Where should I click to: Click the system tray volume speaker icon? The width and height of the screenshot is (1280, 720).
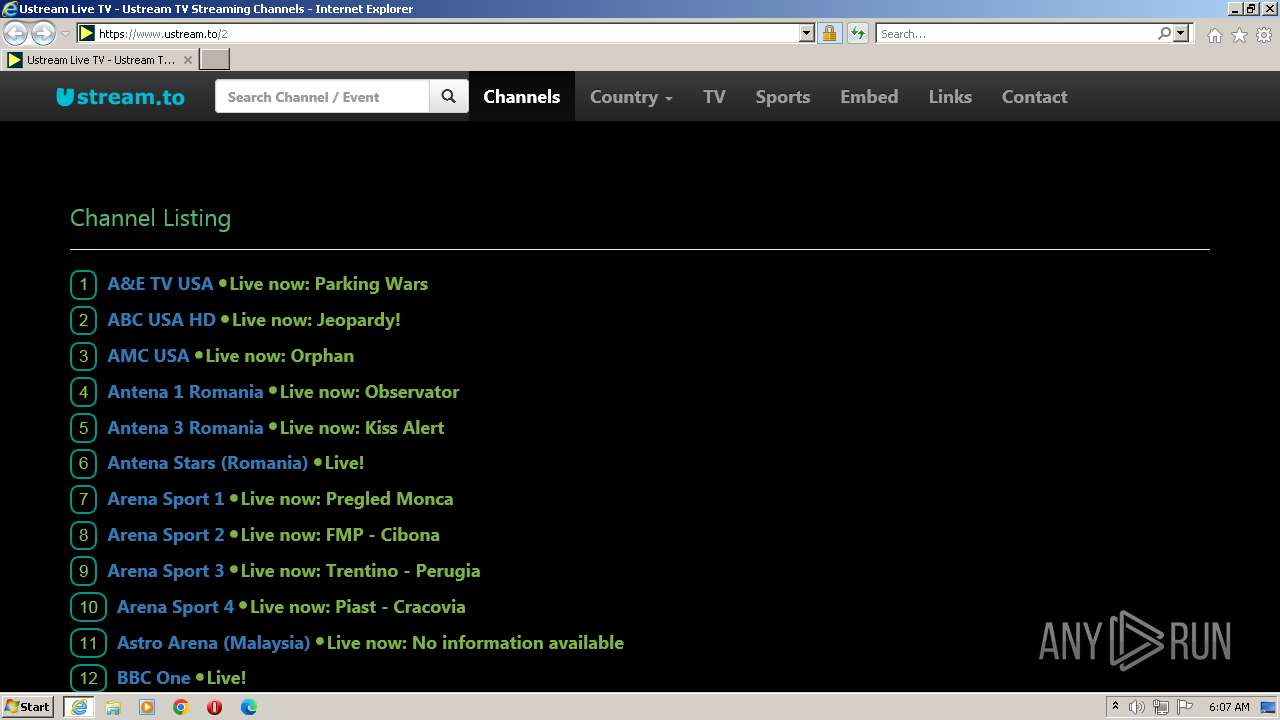pyautogui.click(x=1137, y=707)
